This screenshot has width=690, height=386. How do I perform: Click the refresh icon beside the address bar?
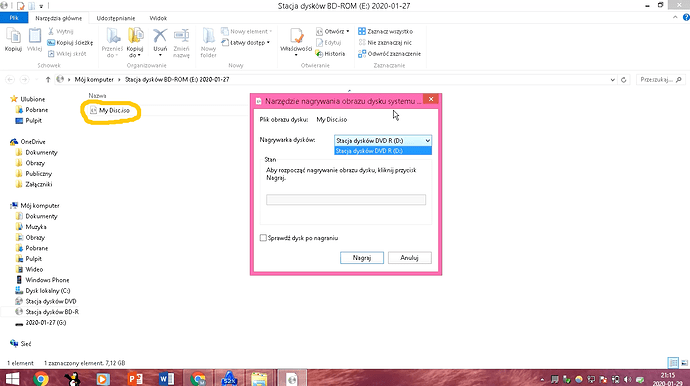(624, 80)
